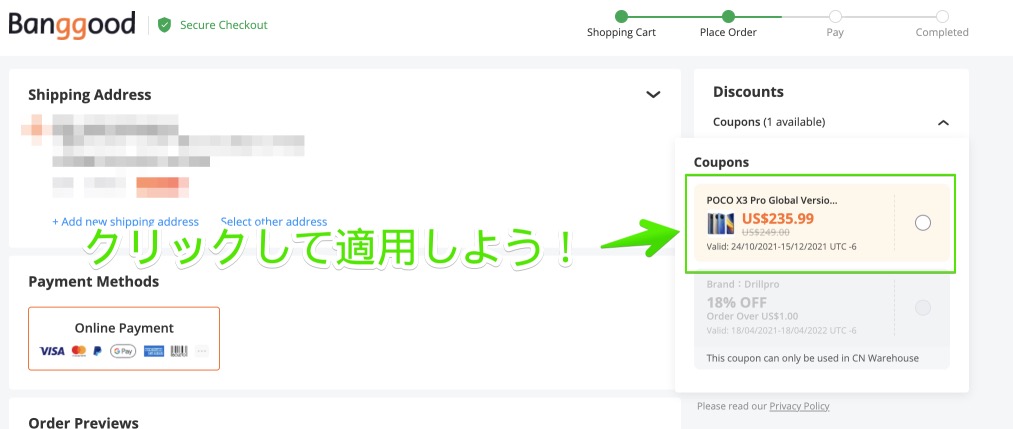The width and height of the screenshot is (1013, 429).
Task: Click the Mastercard icon
Action: 79,351
